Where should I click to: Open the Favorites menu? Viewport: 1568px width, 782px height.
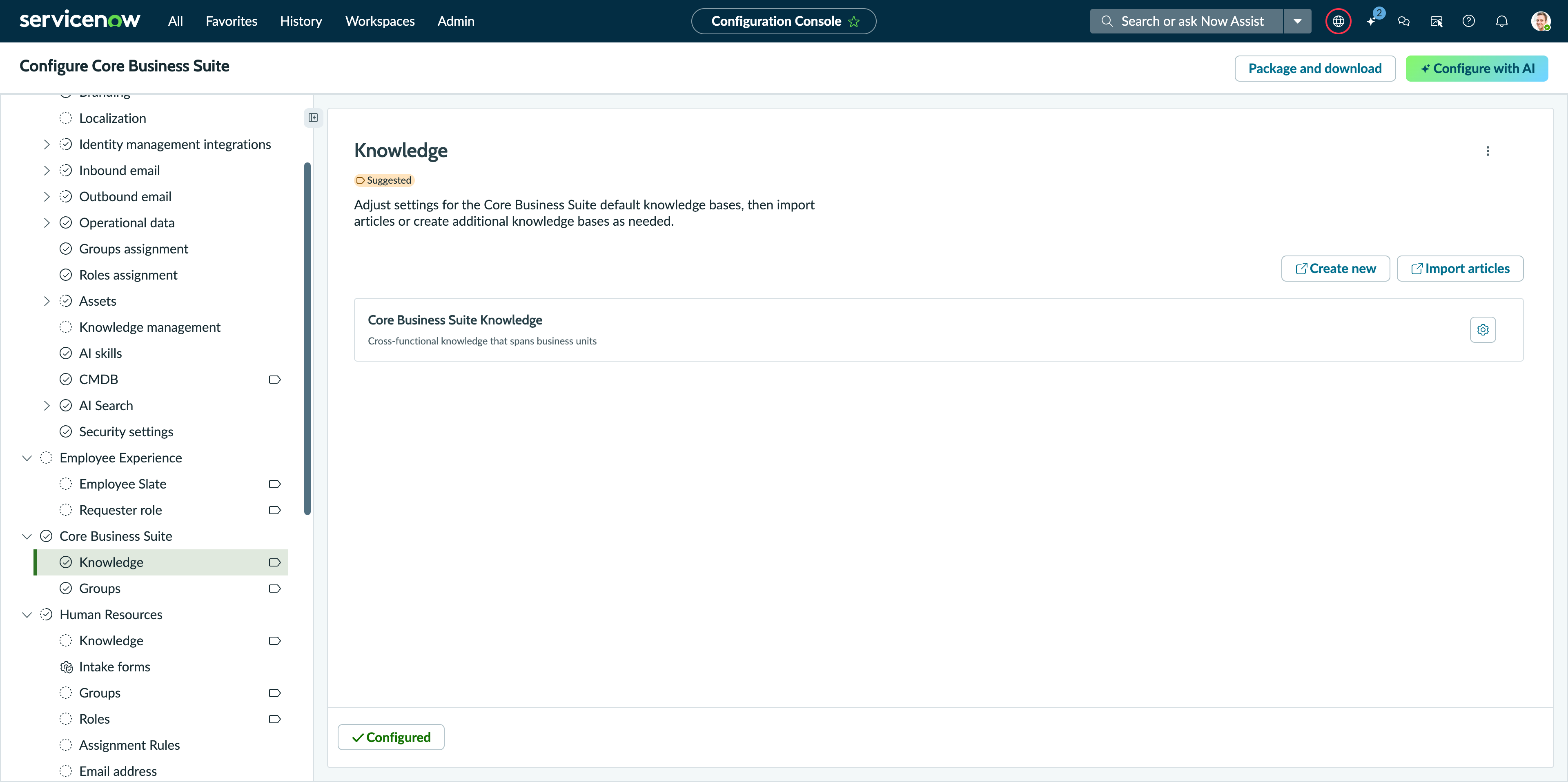click(231, 21)
